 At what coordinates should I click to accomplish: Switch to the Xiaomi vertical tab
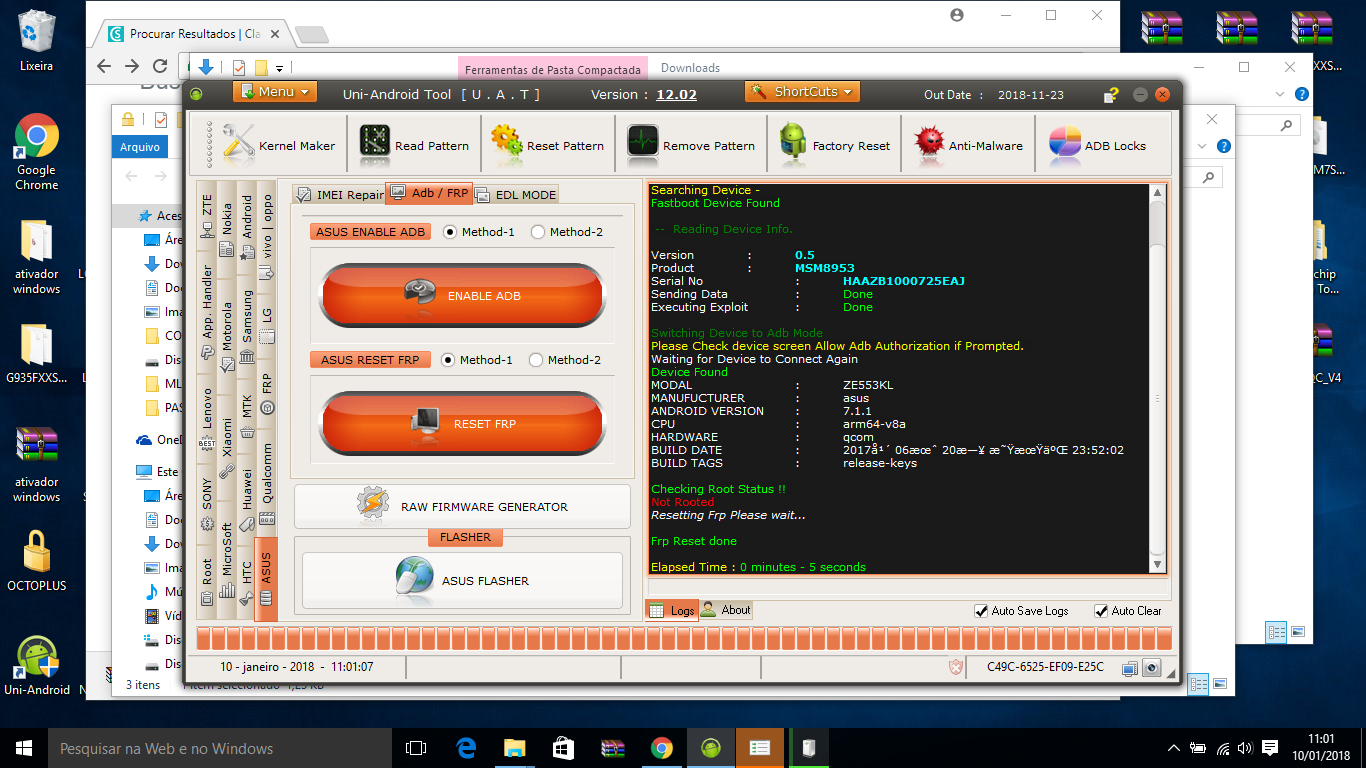pos(227,447)
